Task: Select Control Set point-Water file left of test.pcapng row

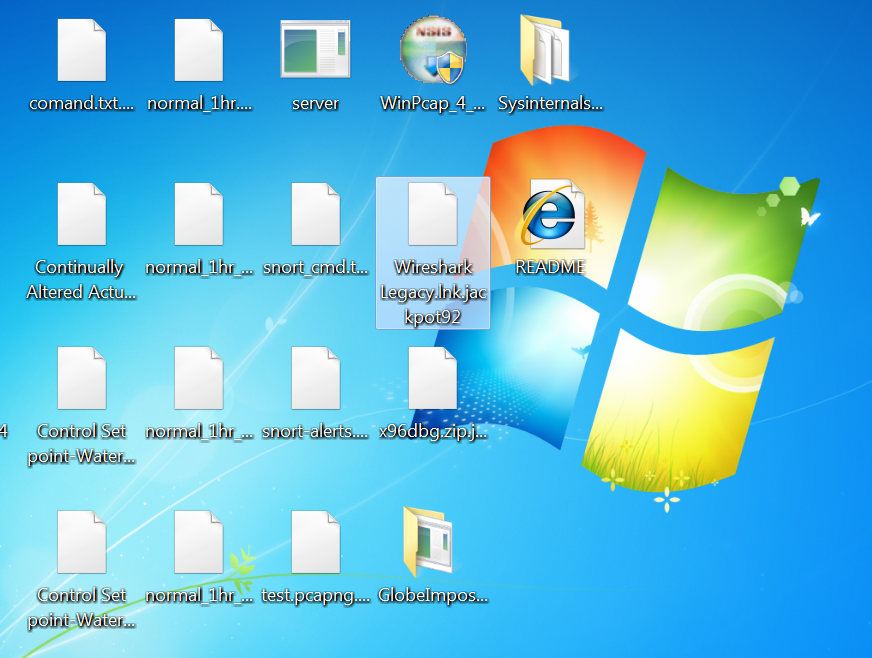Action: tap(81, 542)
